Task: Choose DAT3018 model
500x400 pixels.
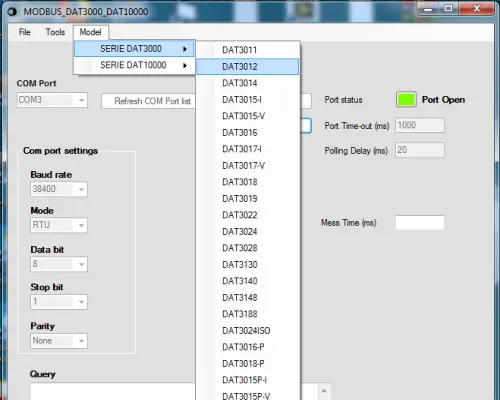Action: coord(248,182)
